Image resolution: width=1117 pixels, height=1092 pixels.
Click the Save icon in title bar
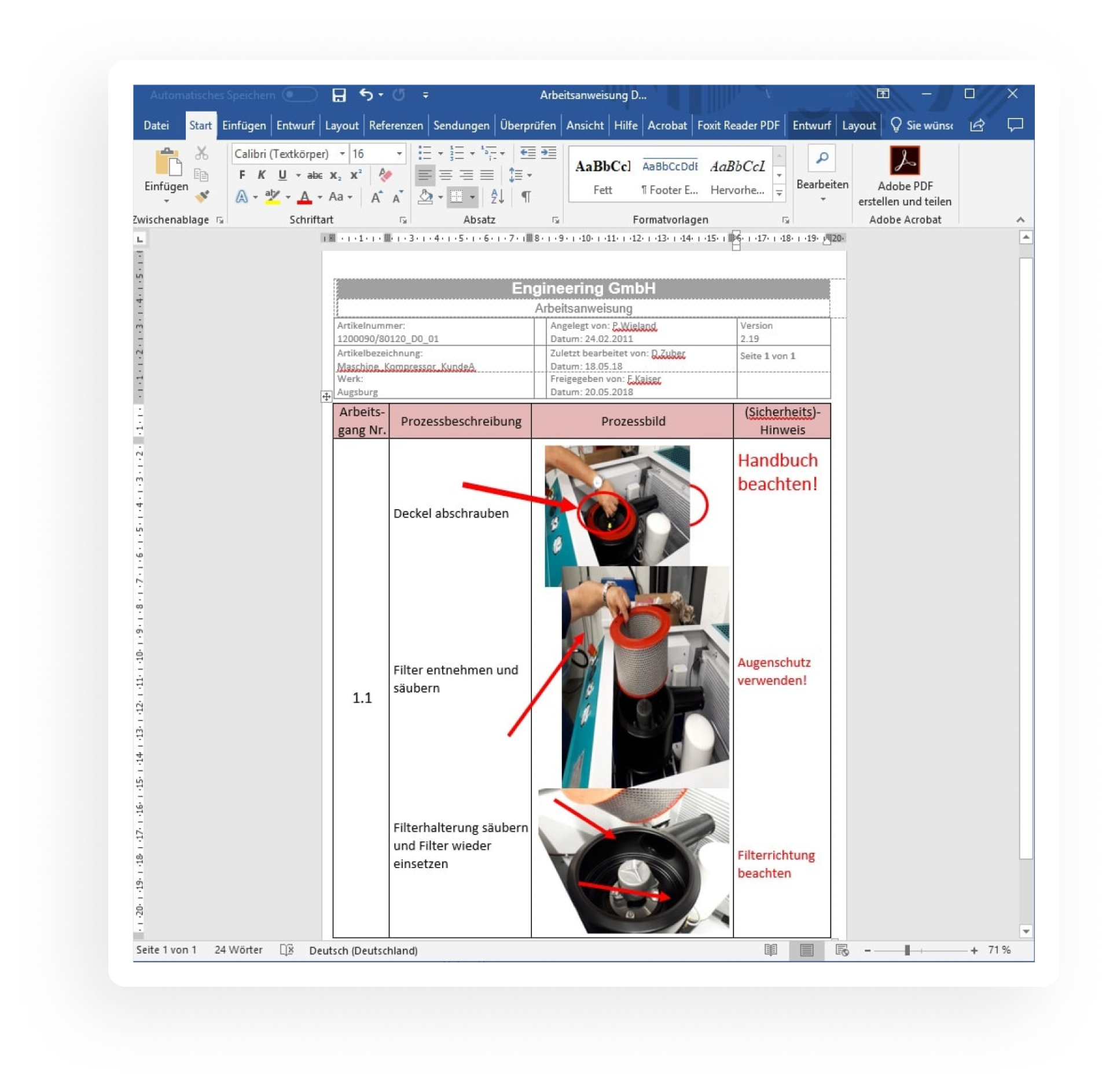339,95
